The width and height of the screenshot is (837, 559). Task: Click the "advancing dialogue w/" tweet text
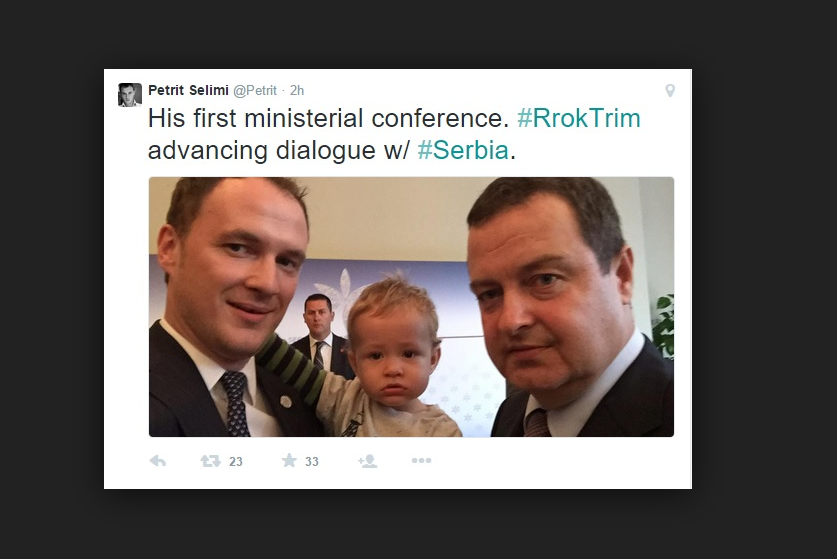[x=277, y=151]
